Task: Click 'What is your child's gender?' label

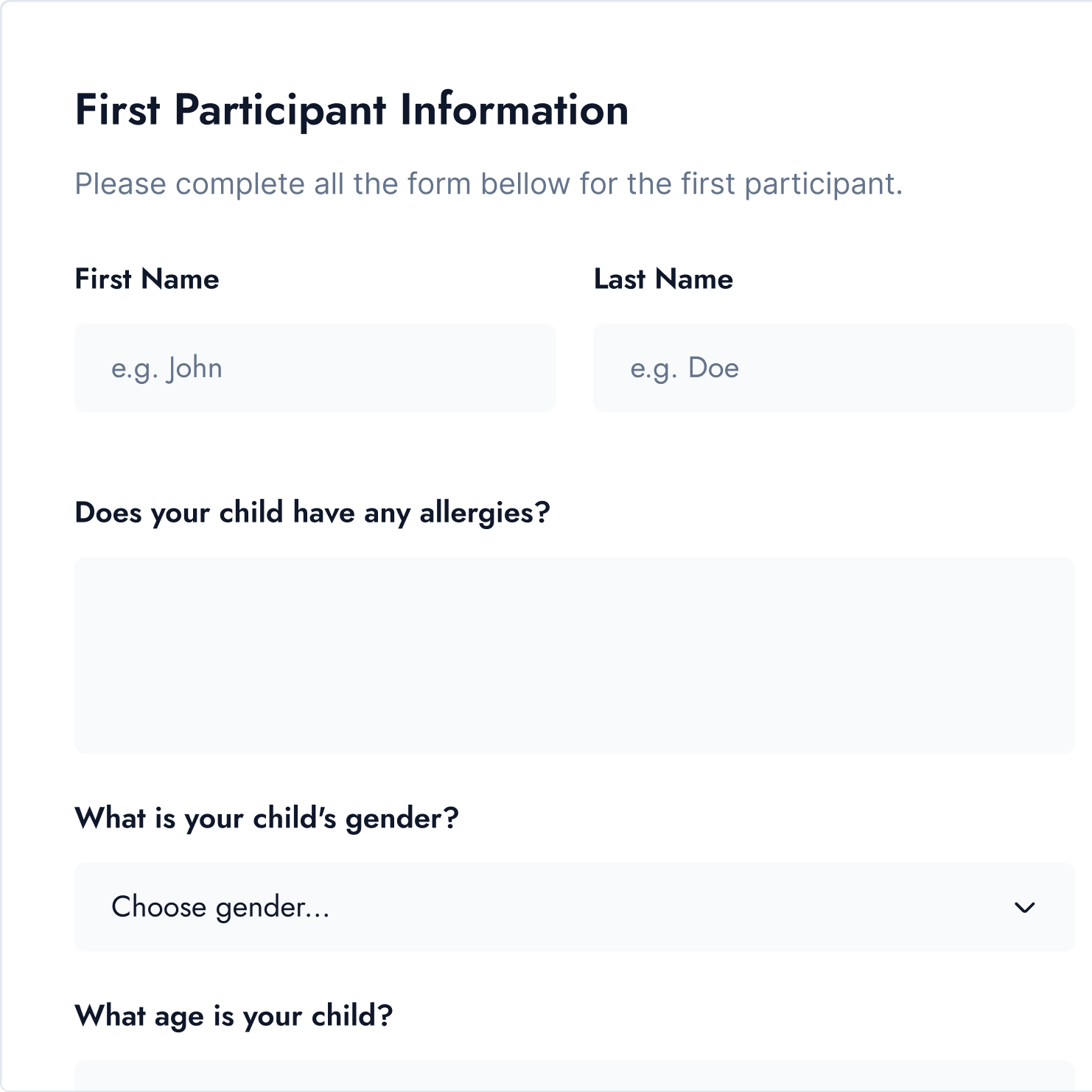Action: click(x=267, y=819)
